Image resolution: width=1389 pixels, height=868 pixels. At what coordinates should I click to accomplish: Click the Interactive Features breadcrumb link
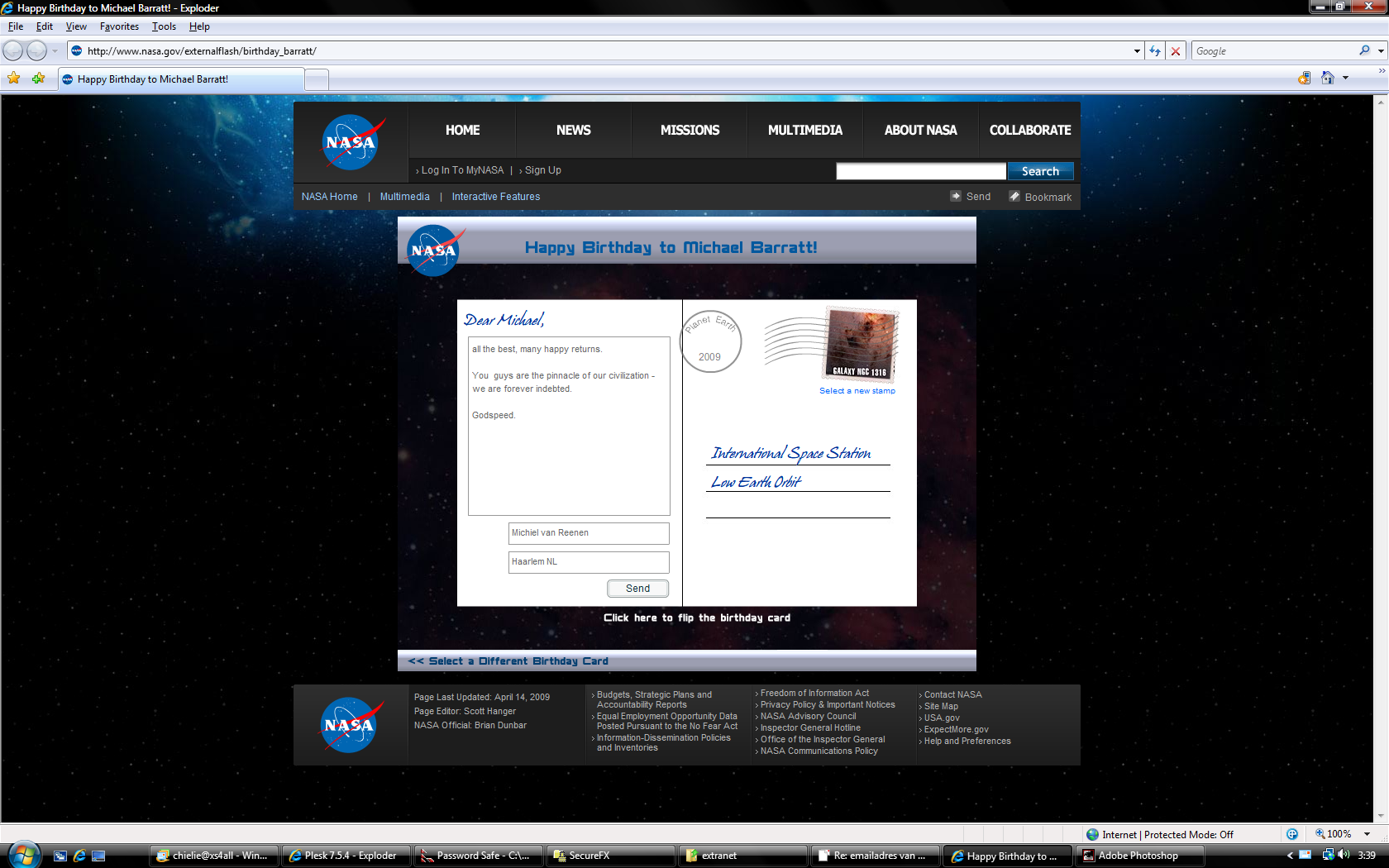point(496,197)
